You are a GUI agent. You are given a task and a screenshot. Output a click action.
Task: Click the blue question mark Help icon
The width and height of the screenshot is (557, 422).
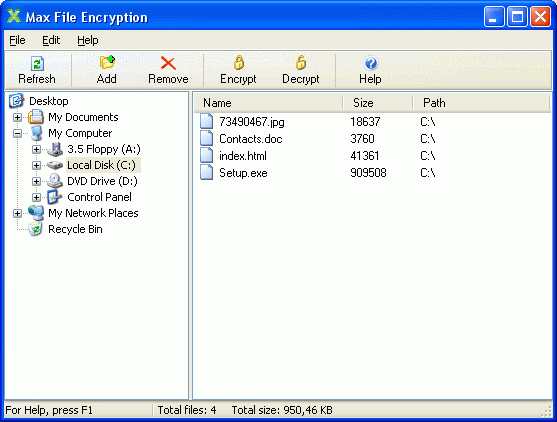click(371, 63)
